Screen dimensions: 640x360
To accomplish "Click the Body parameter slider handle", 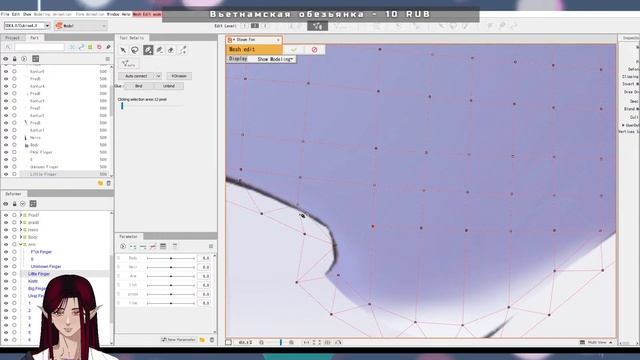I will tap(171, 258).
